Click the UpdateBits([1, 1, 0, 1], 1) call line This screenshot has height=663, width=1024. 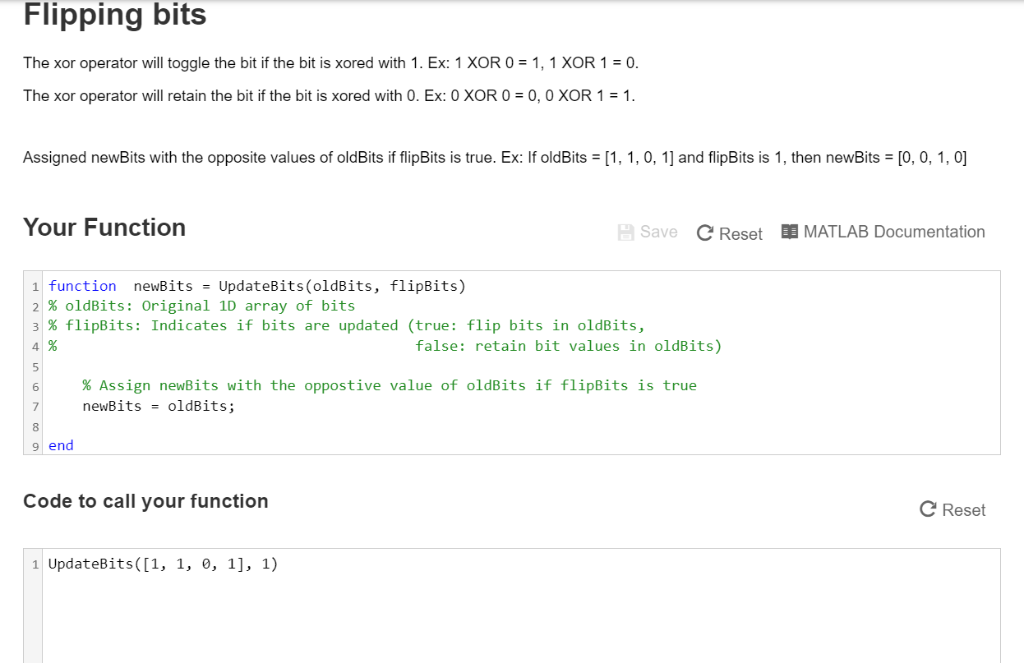point(163,564)
